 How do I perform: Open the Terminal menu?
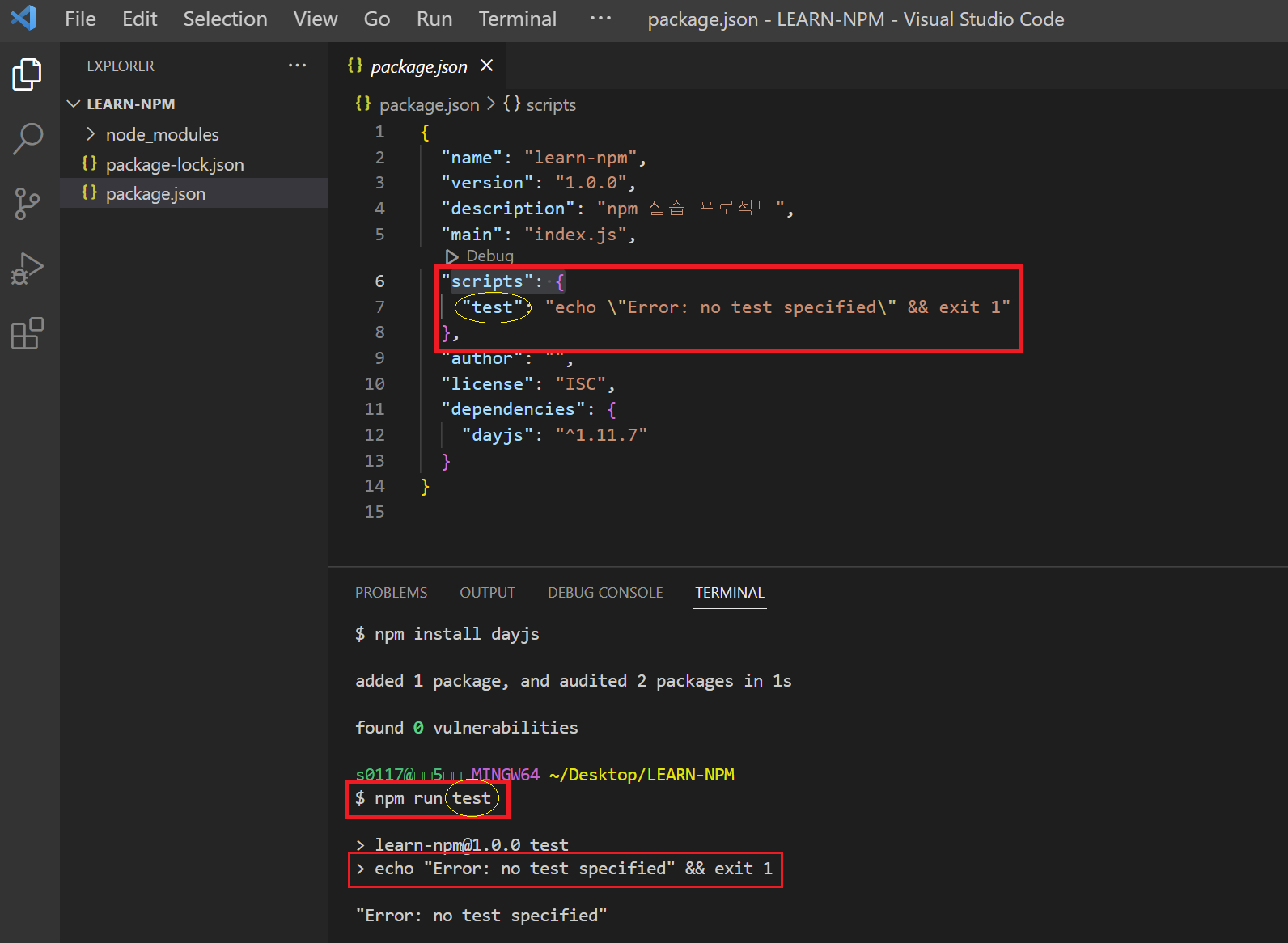click(517, 19)
